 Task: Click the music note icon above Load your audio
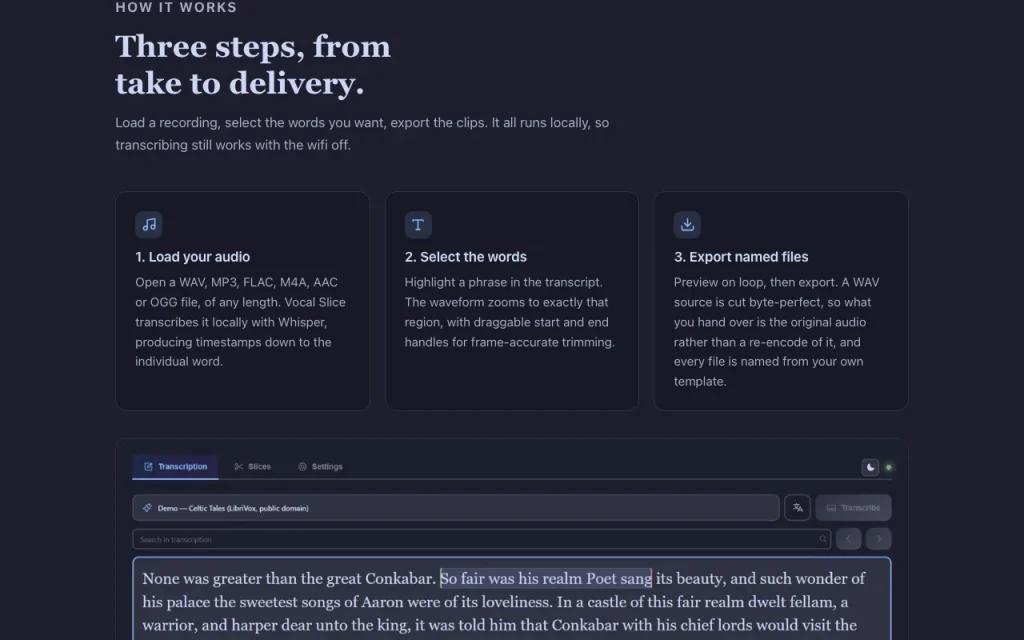pyautogui.click(x=149, y=225)
